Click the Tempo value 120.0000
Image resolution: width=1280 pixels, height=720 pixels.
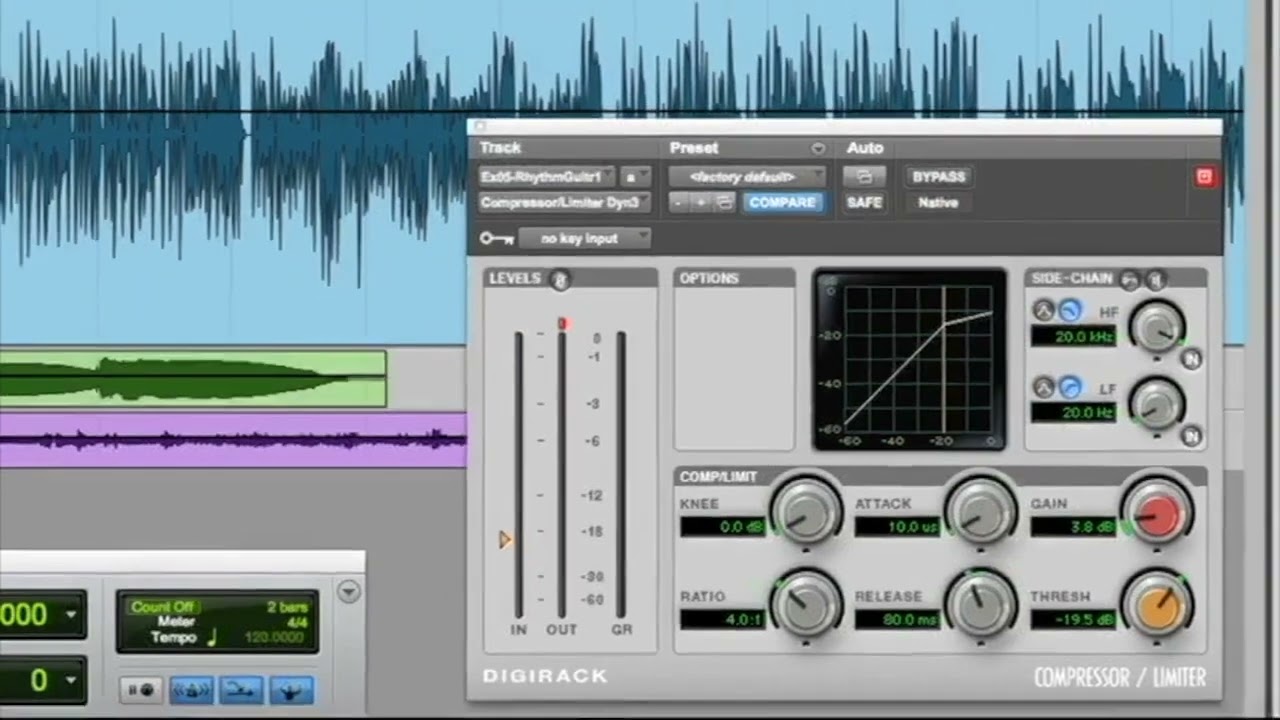[273, 638]
